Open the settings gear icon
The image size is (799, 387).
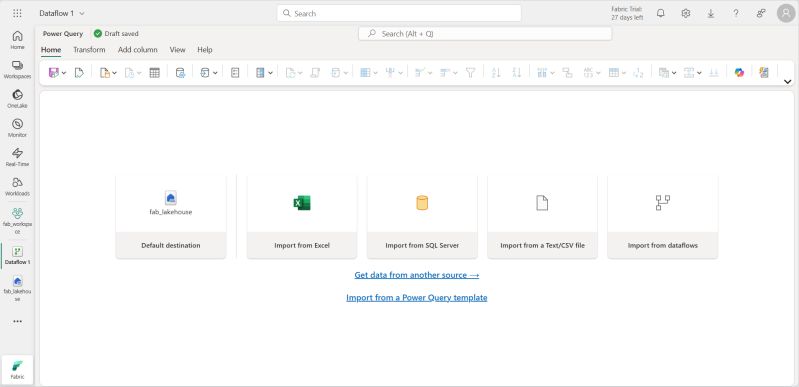tap(686, 13)
